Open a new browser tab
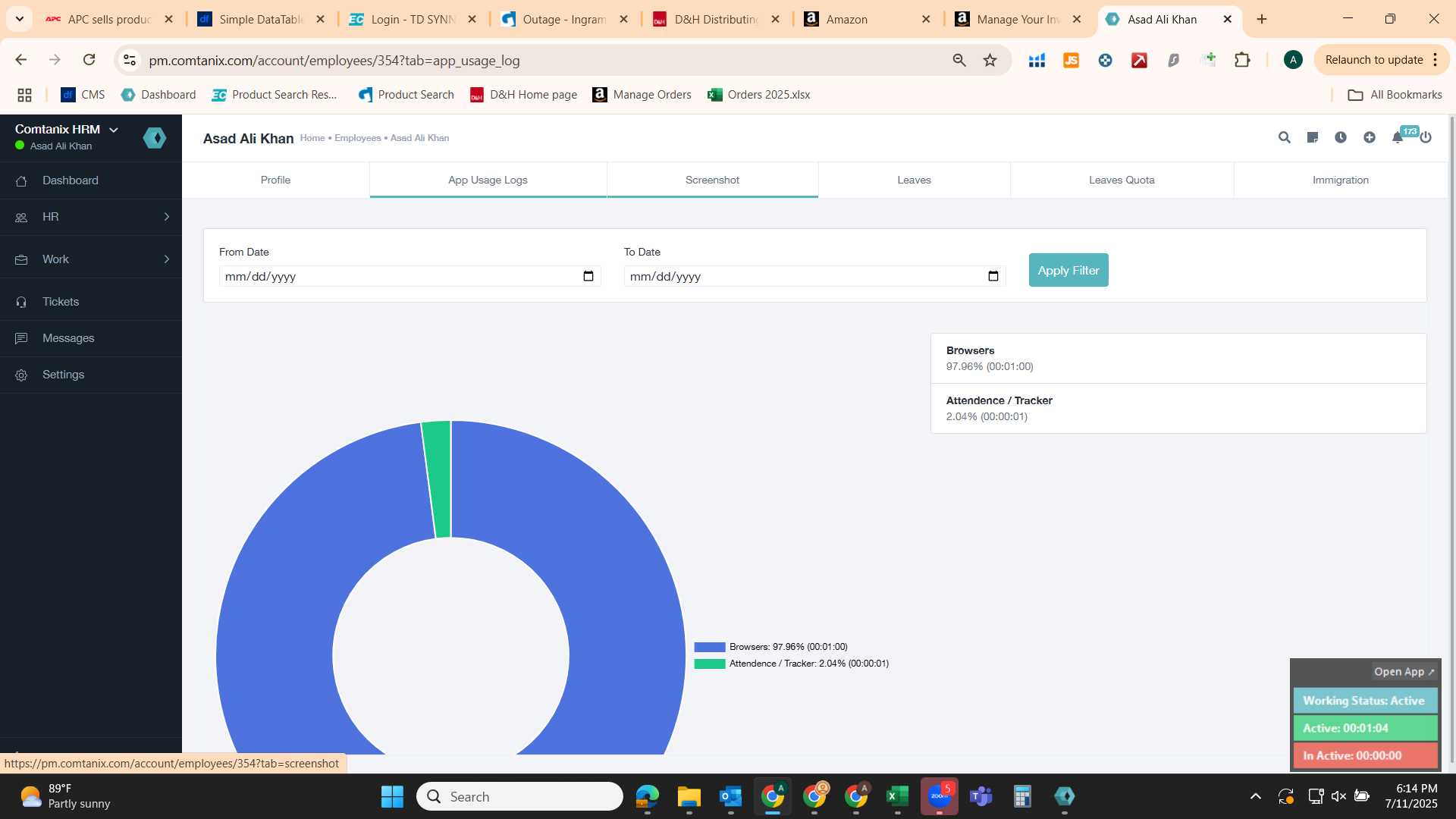The image size is (1456, 819). (1262, 19)
